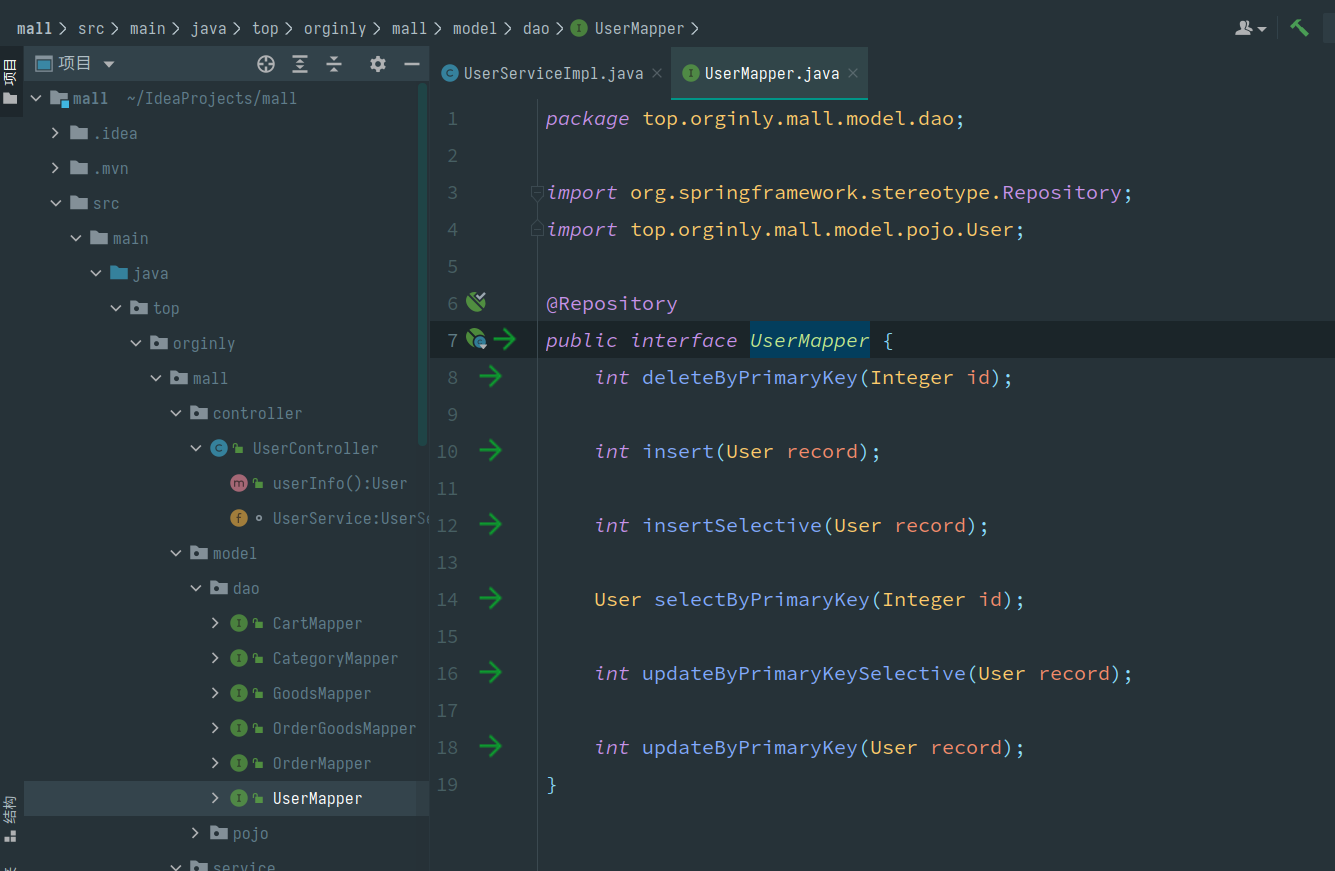The image size is (1335, 871).
Task: Collapse the mall project root node
Action: (36, 98)
